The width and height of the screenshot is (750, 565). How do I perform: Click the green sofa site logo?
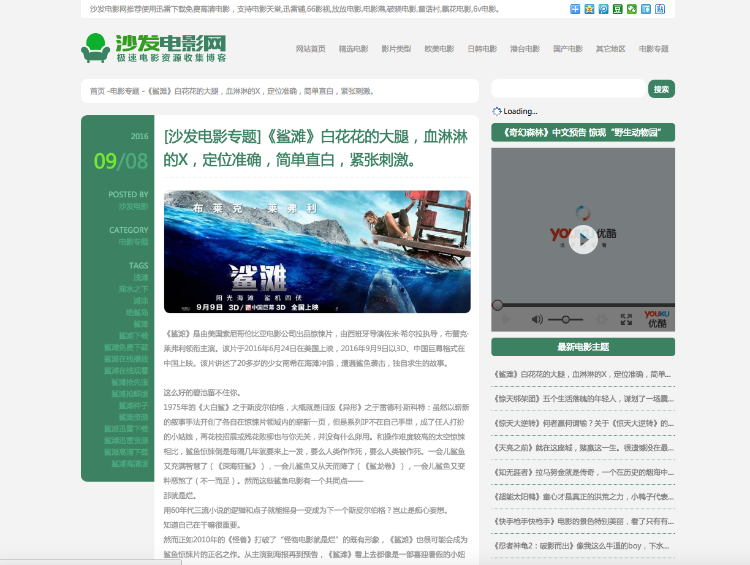click(154, 48)
